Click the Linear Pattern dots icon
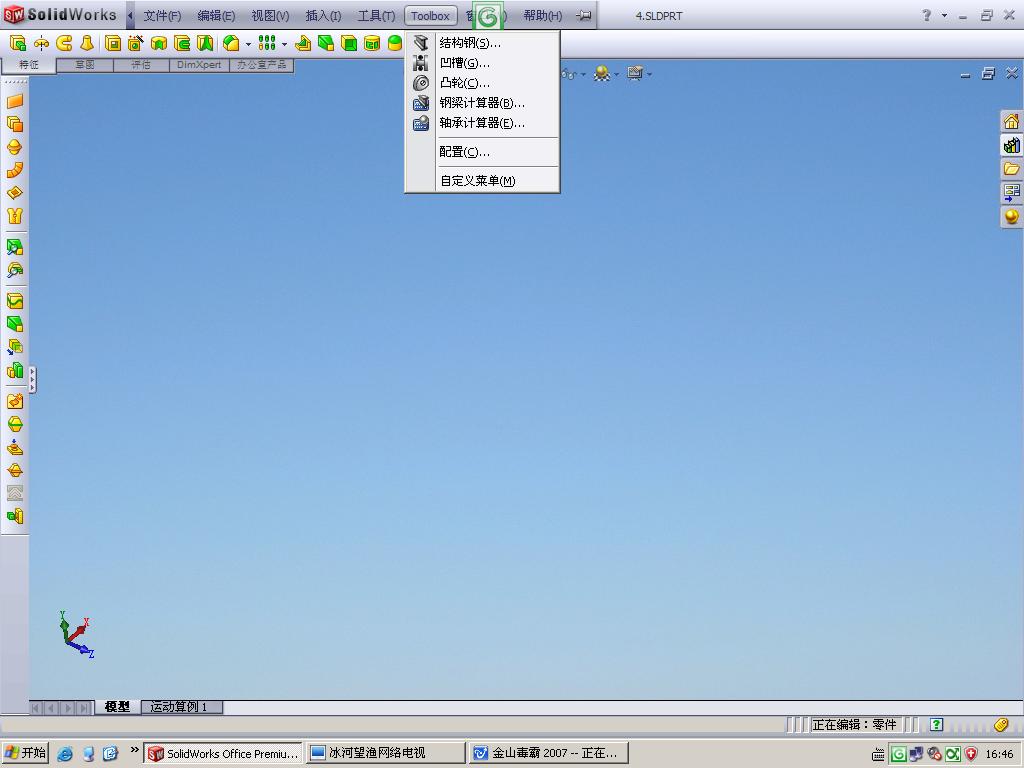 click(x=267, y=44)
